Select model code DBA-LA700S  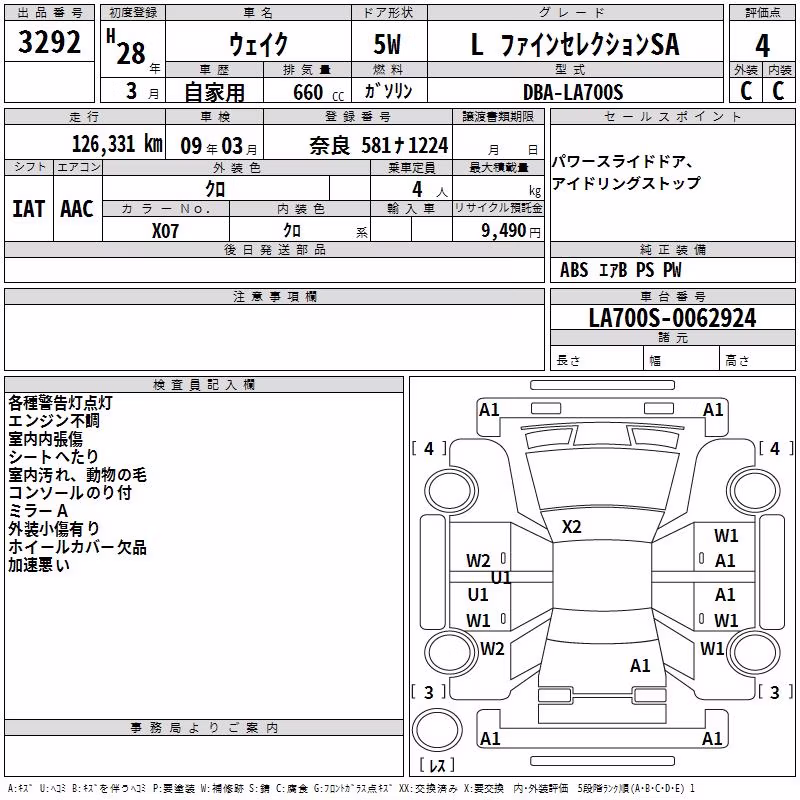point(573,92)
